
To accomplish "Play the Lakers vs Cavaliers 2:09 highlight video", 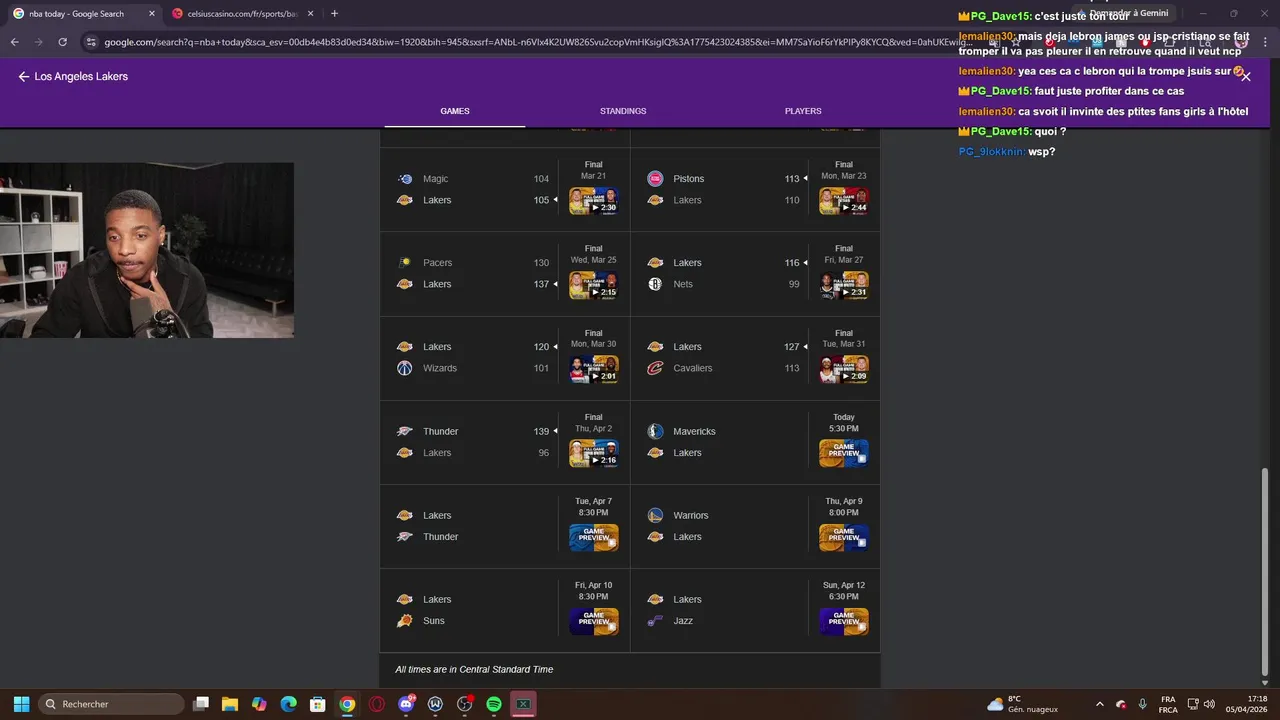I will coord(844,369).
